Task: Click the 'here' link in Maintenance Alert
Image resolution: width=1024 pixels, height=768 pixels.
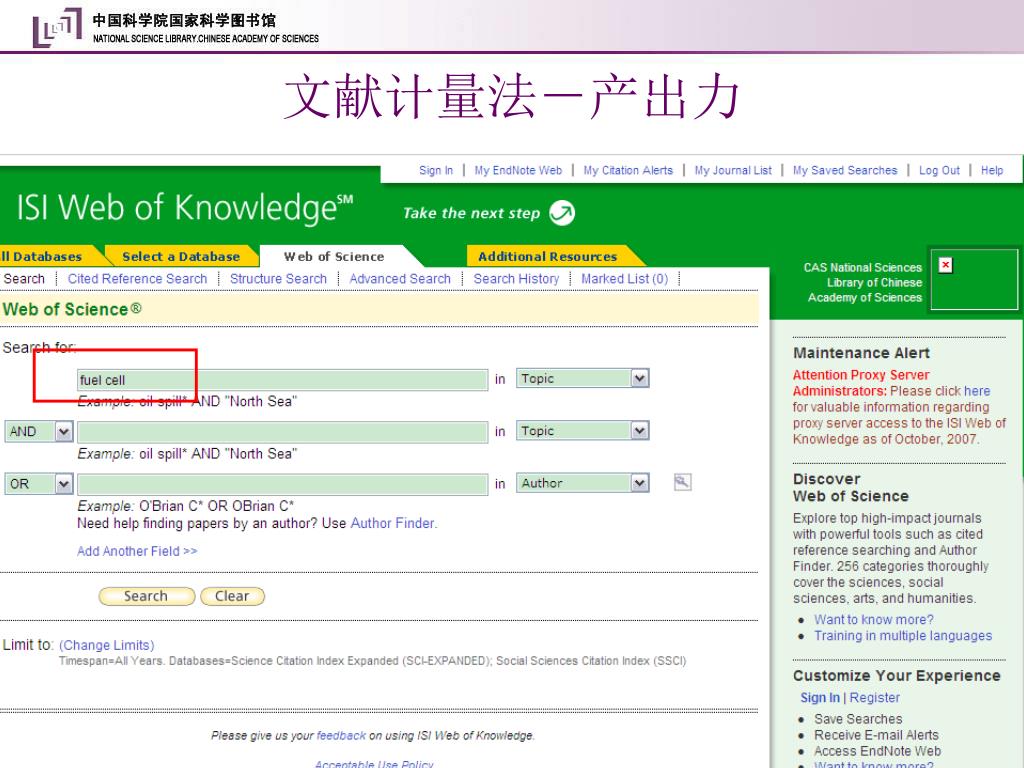Action: pos(977,391)
